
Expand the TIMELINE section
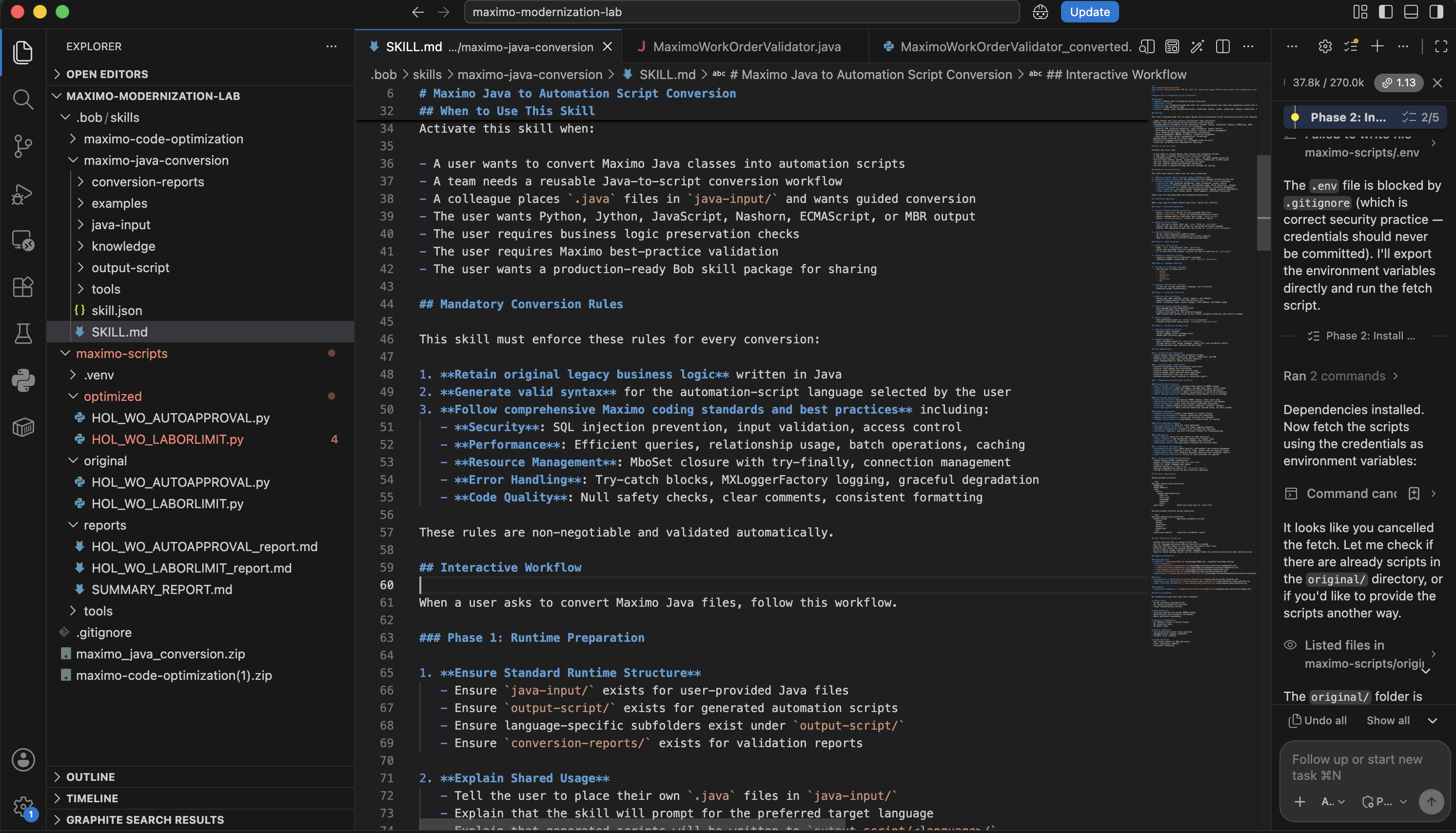pos(200,798)
